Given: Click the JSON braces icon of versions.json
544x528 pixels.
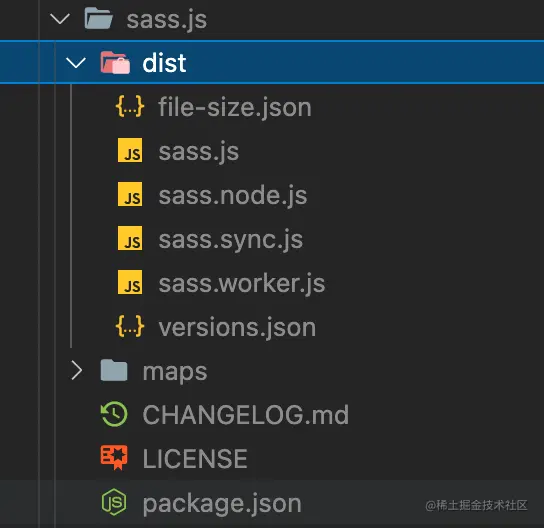Looking at the screenshot, I should tap(130, 326).
